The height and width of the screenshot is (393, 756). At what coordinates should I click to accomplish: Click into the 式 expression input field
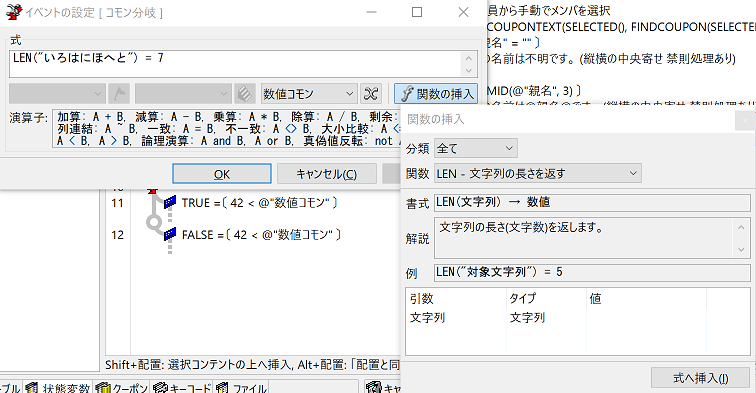235,64
